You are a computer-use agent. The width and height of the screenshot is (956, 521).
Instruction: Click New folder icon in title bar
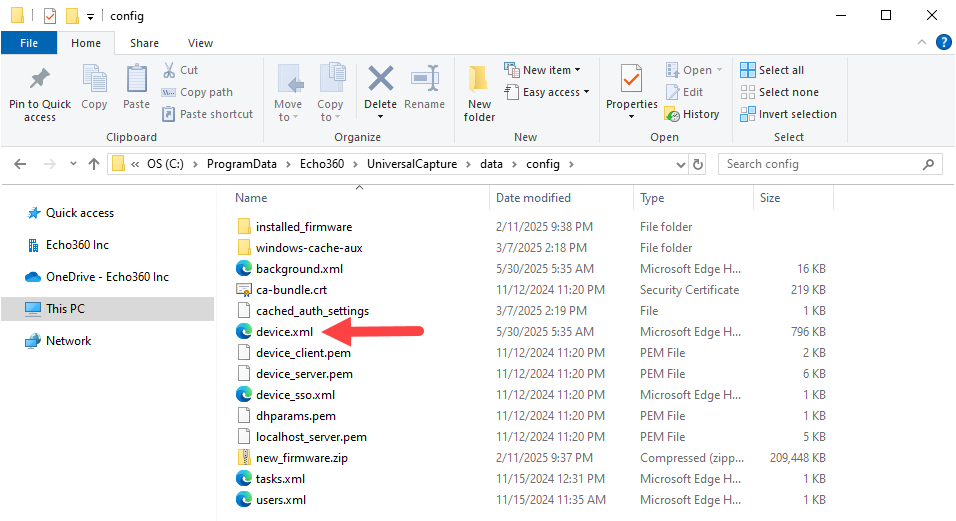tap(72, 16)
